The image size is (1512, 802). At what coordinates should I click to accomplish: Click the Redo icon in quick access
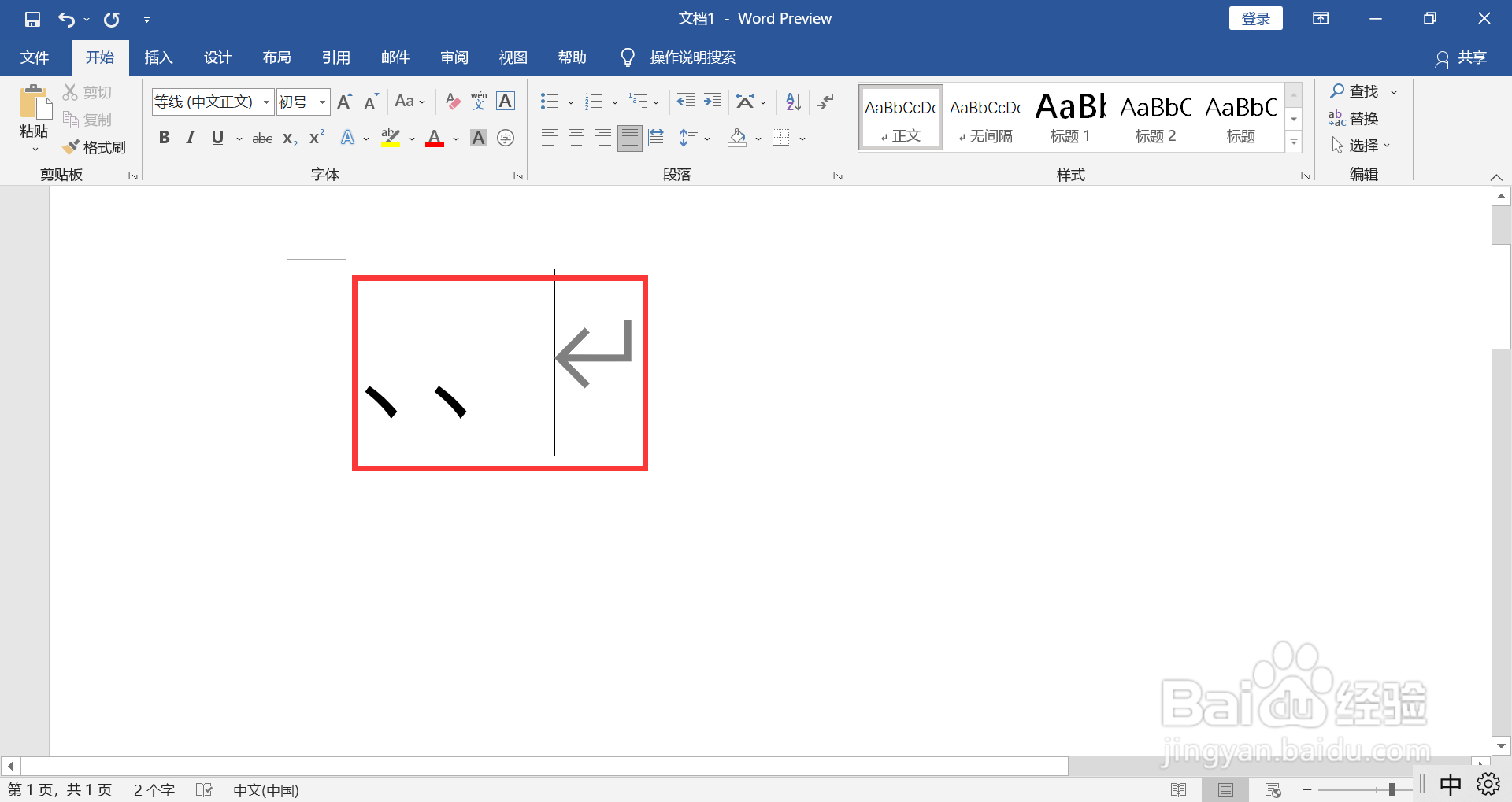click(x=112, y=19)
